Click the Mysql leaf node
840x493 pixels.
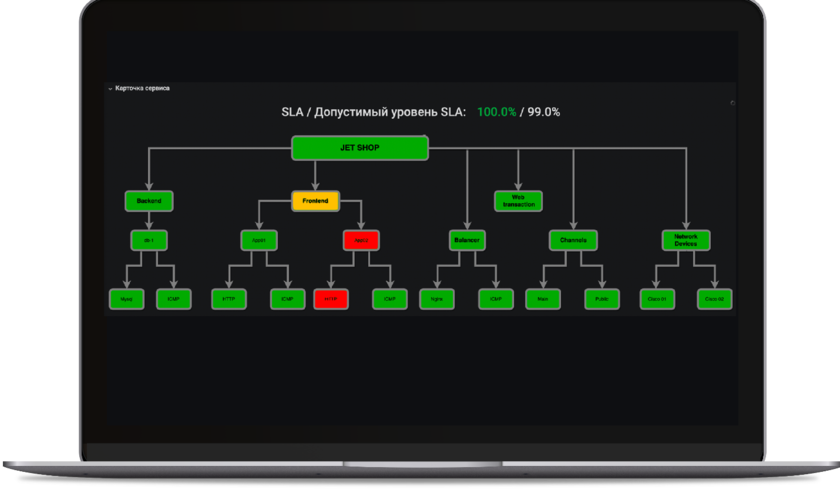(126, 298)
